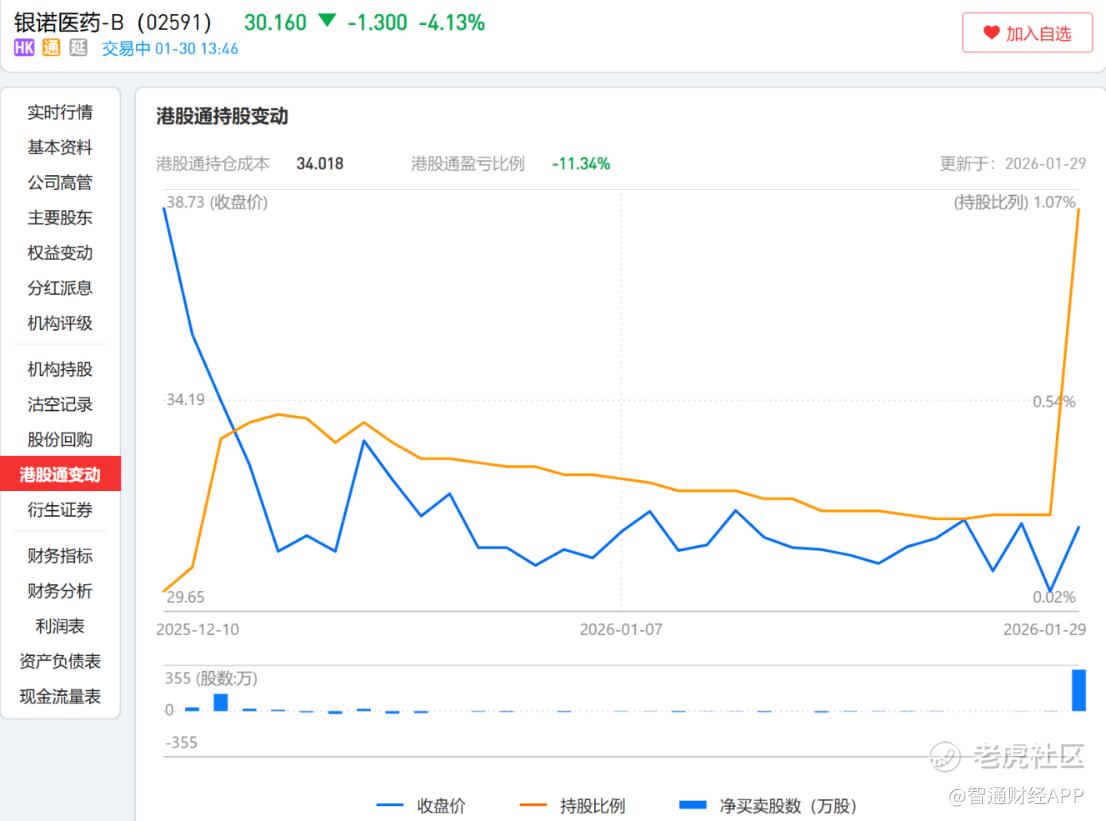Toggle the 收盘价 legend series
The image size is (1106, 821).
(x=421, y=805)
